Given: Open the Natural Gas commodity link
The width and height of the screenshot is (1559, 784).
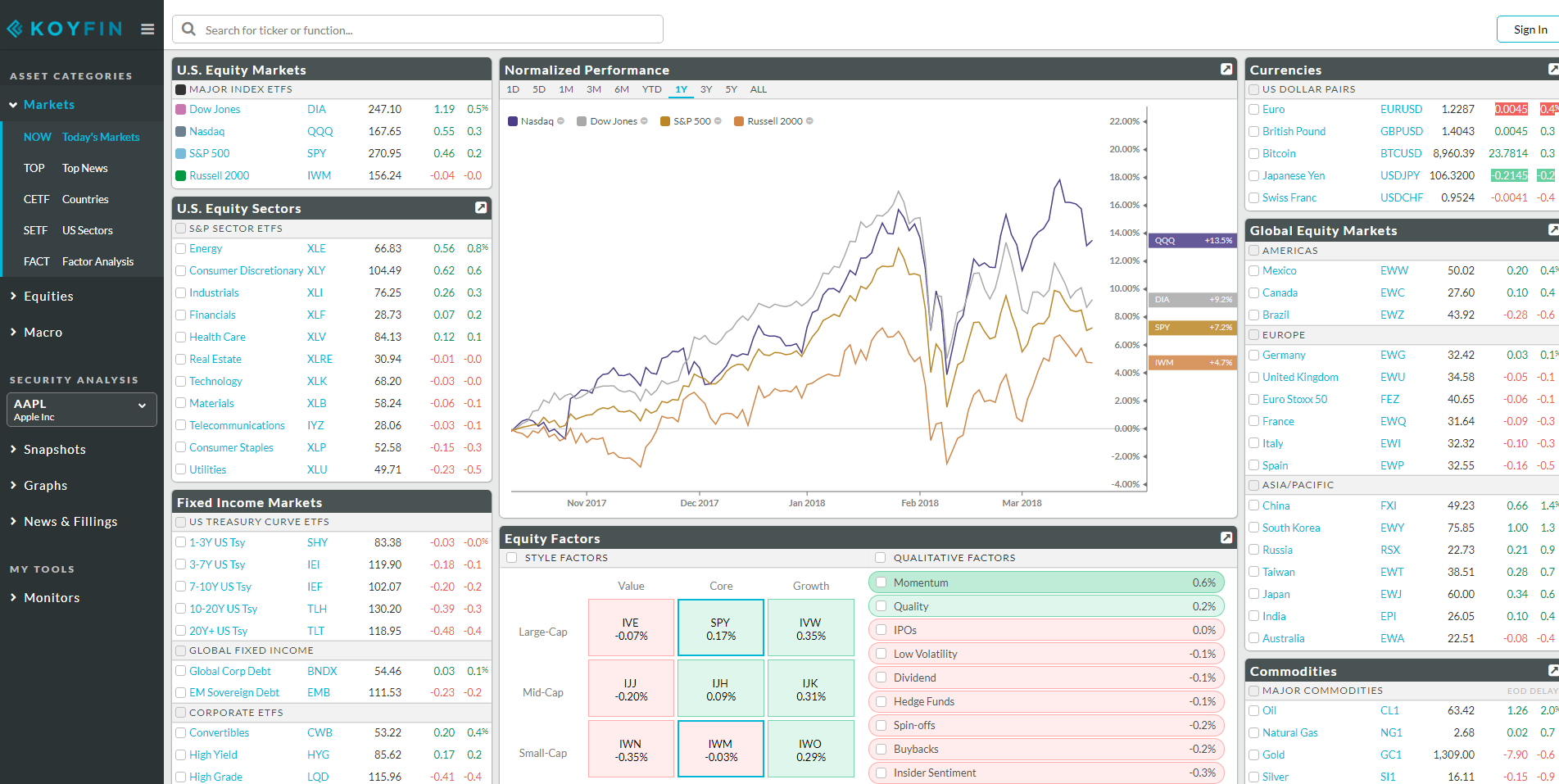Looking at the screenshot, I should point(1290,732).
